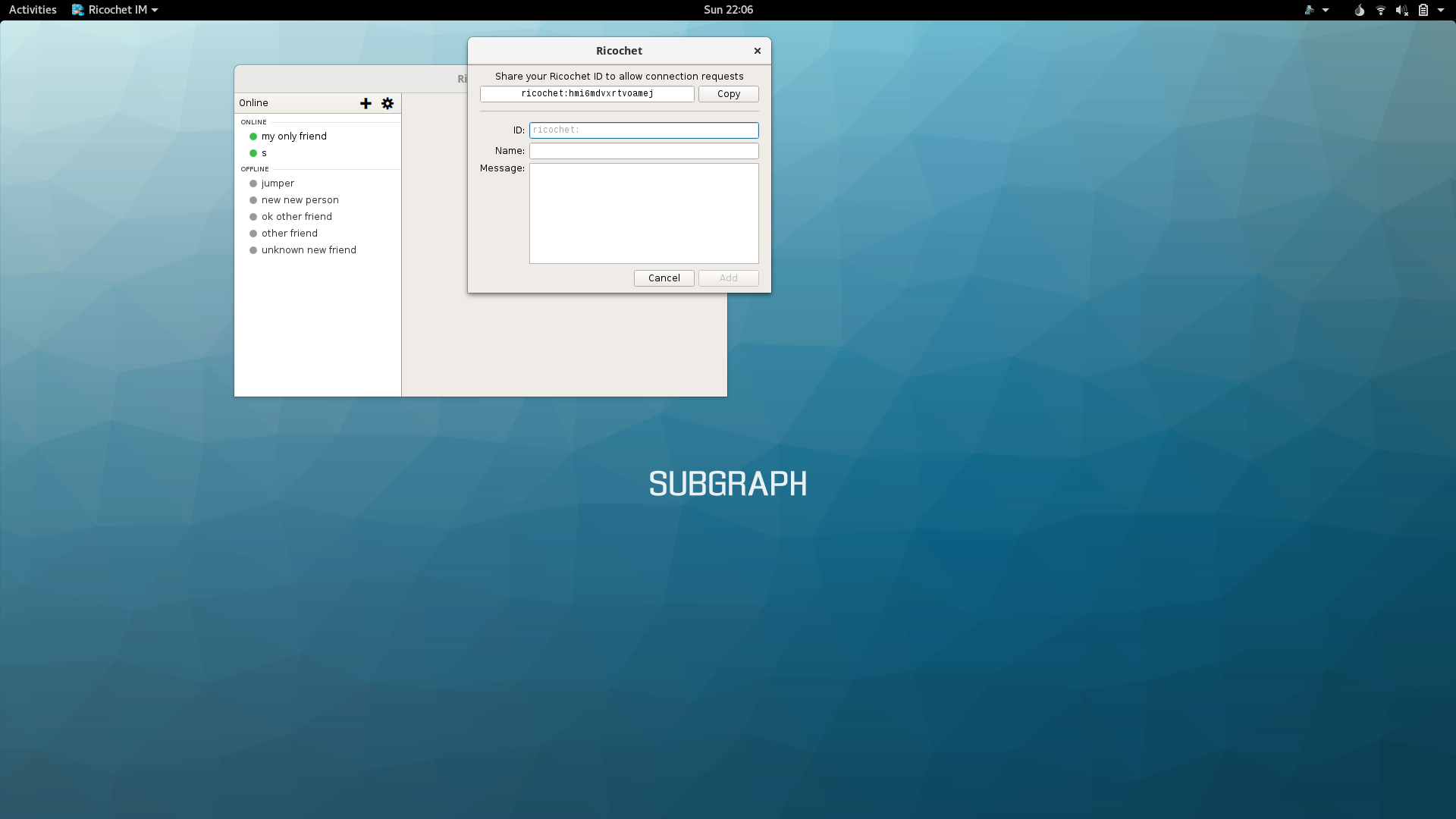Image resolution: width=1456 pixels, height=819 pixels.
Task: Open the Activities overview
Action: [x=33, y=10]
